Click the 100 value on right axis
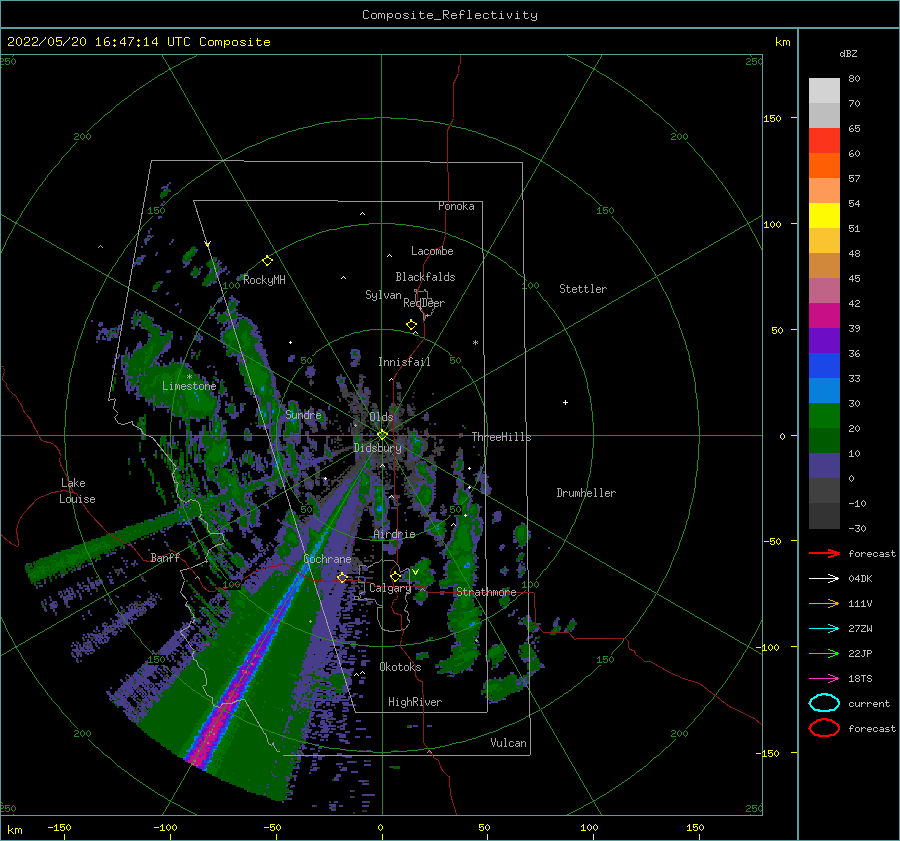Screen dimensions: 900x841 pyautogui.click(x=772, y=224)
